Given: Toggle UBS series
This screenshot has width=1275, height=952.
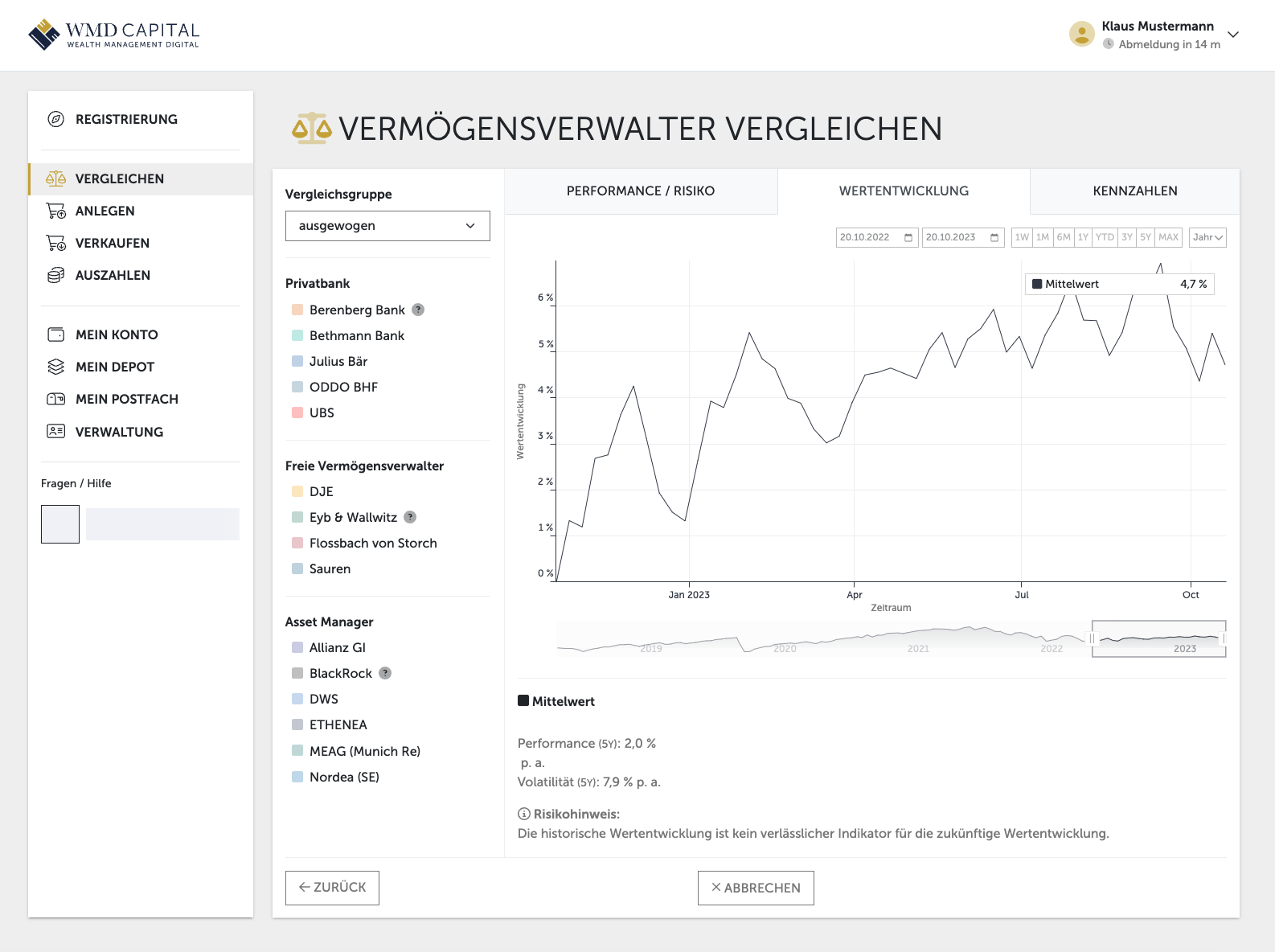Looking at the screenshot, I should (313, 412).
